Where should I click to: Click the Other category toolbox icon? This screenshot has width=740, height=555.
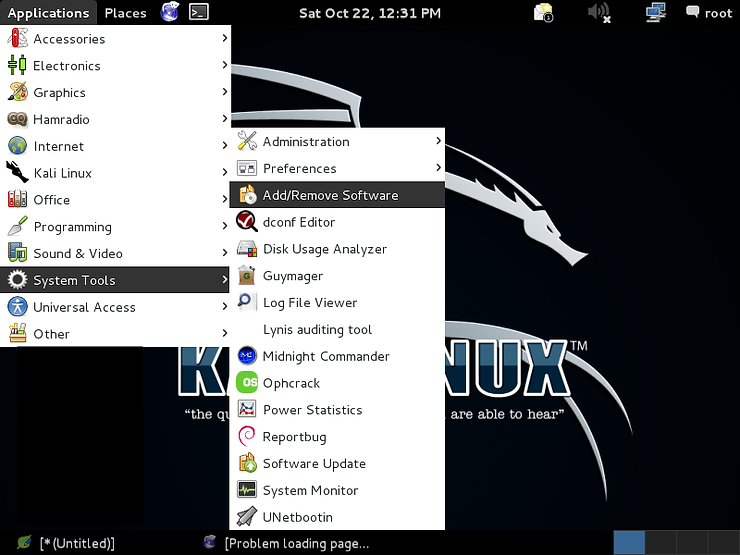pyautogui.click(x=17, y=333)
